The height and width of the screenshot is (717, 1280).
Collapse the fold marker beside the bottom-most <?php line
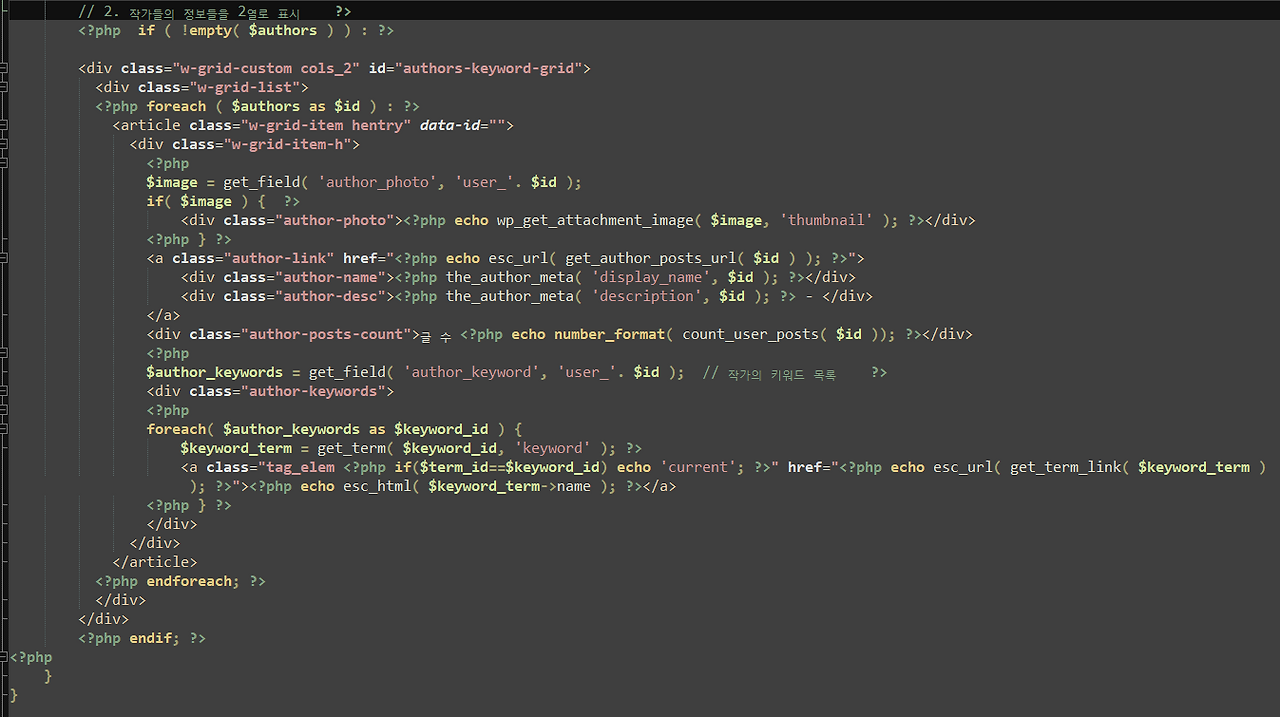(x=4, y=657)
